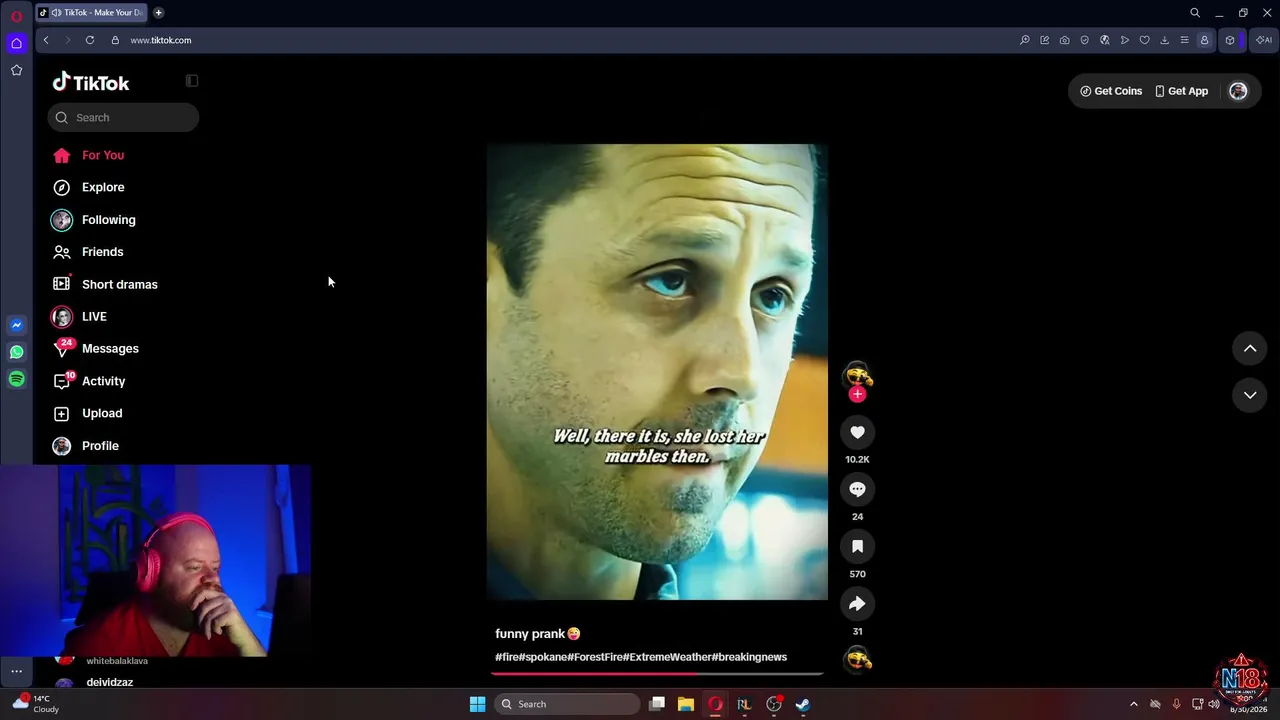Open the video's comments (24)

click(857, 489)
